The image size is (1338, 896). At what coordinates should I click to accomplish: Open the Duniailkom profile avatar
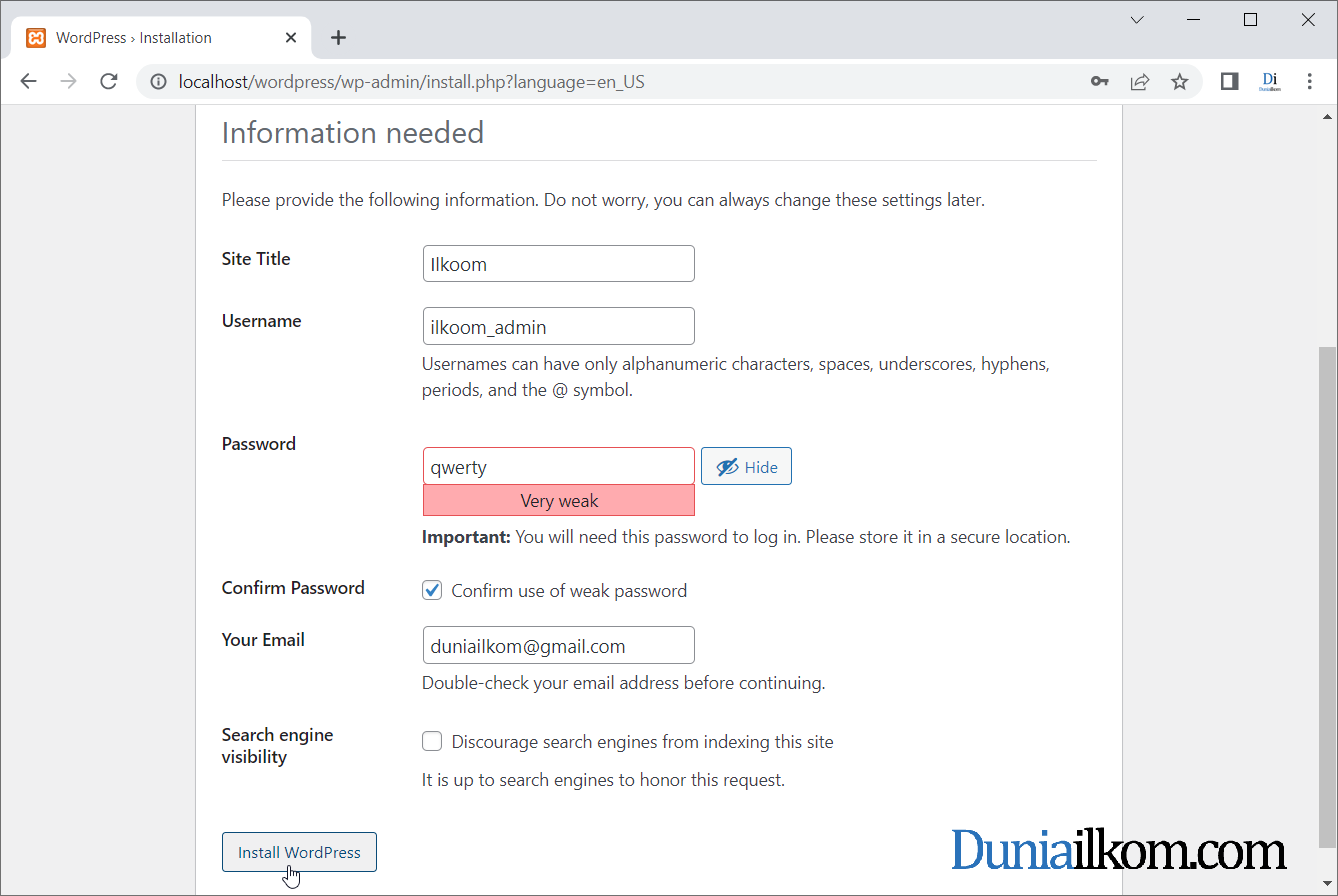[1270, 82]
